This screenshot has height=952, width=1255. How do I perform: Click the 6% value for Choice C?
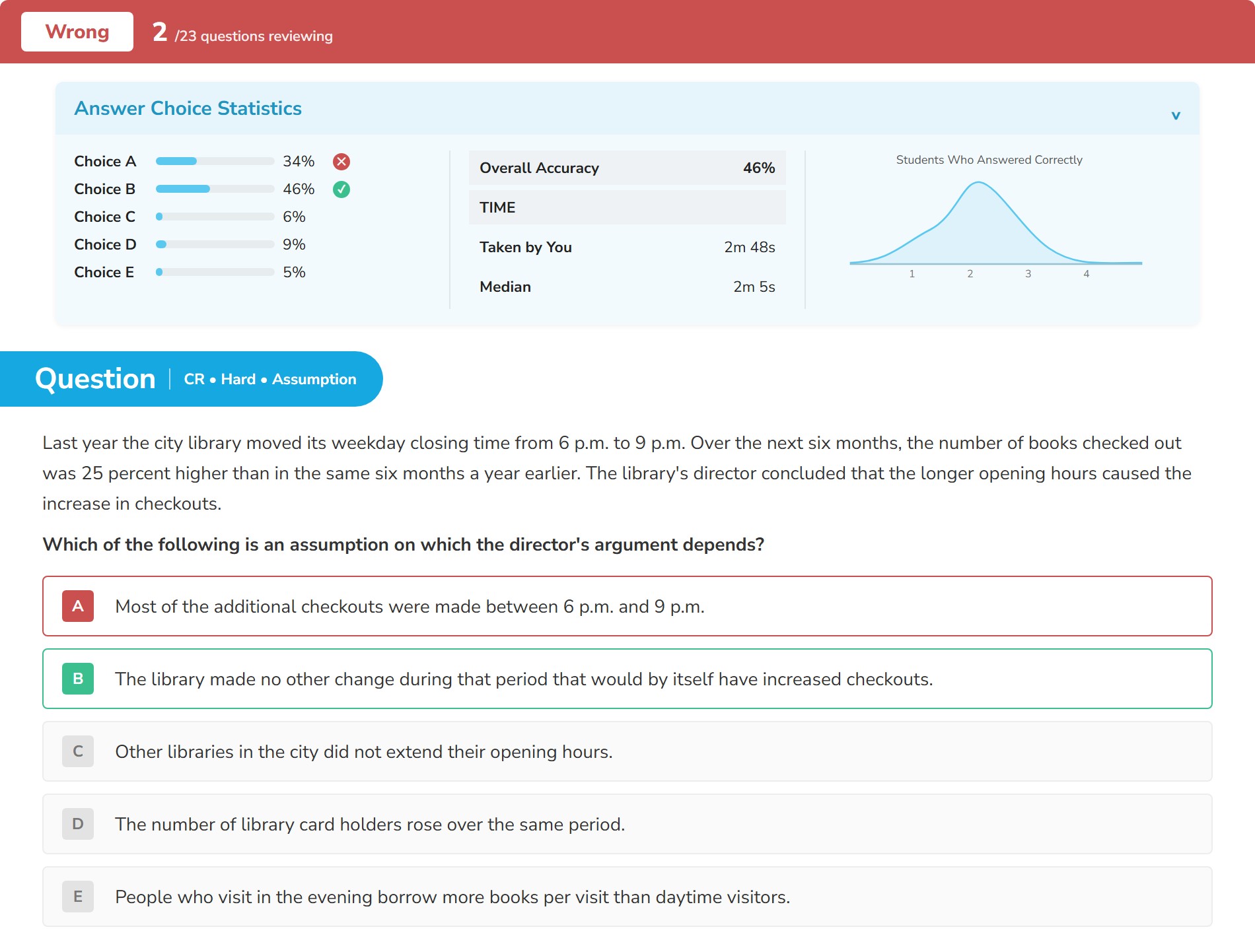pyautogui.click(x=294, y=217)
